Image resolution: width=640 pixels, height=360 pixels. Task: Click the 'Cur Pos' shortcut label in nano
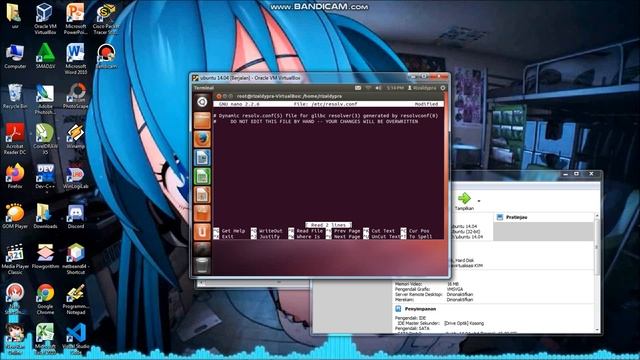tap(419, 231)
